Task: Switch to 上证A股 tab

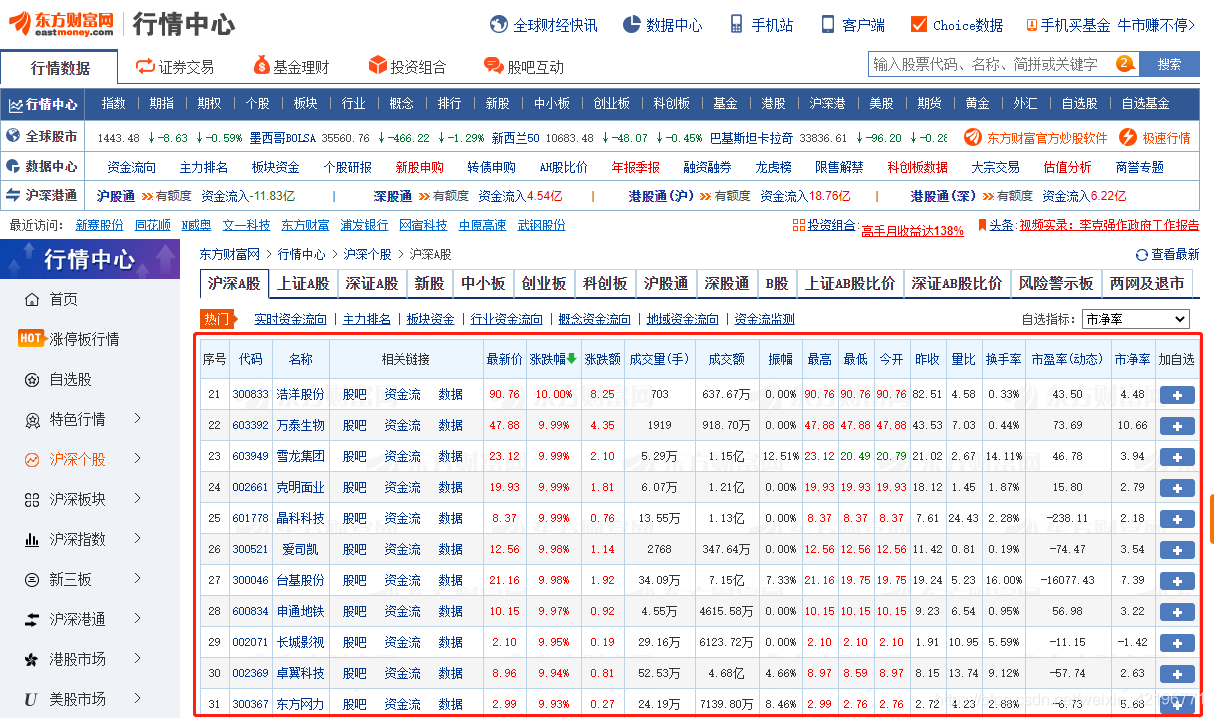Action: 303,284
